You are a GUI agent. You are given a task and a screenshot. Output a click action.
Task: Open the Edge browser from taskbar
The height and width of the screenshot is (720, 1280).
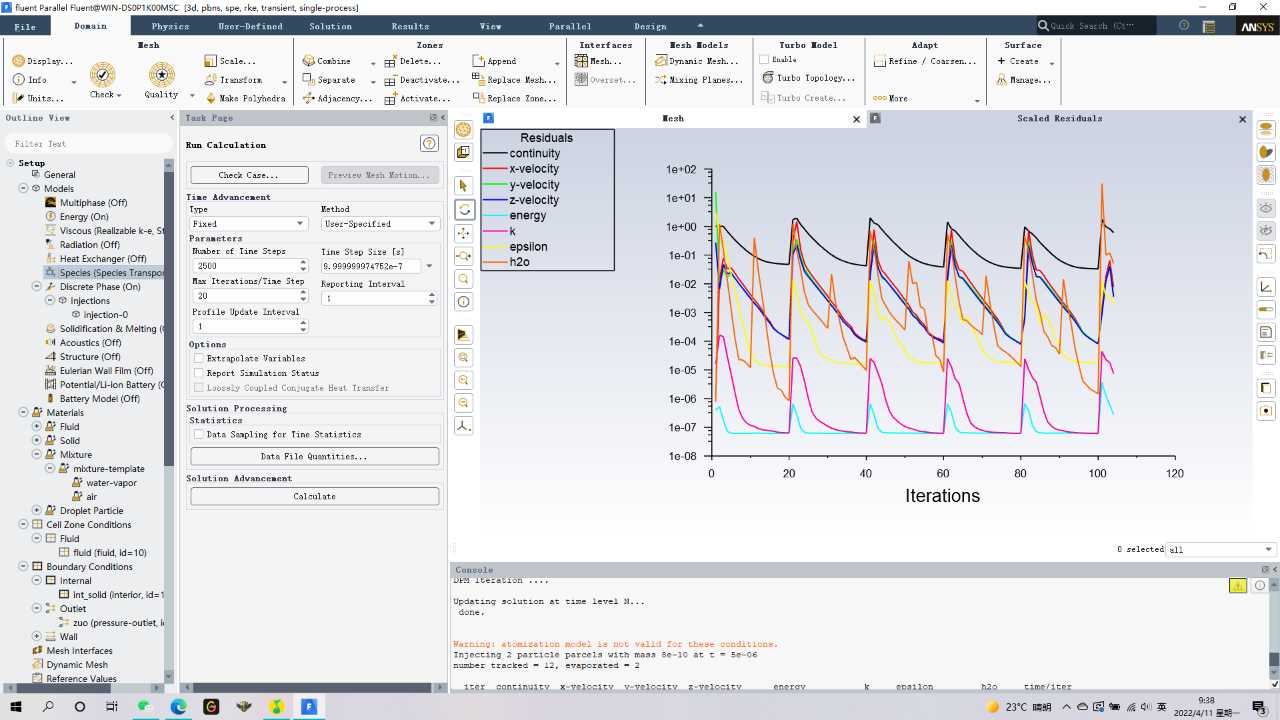[x=178, y=706]
